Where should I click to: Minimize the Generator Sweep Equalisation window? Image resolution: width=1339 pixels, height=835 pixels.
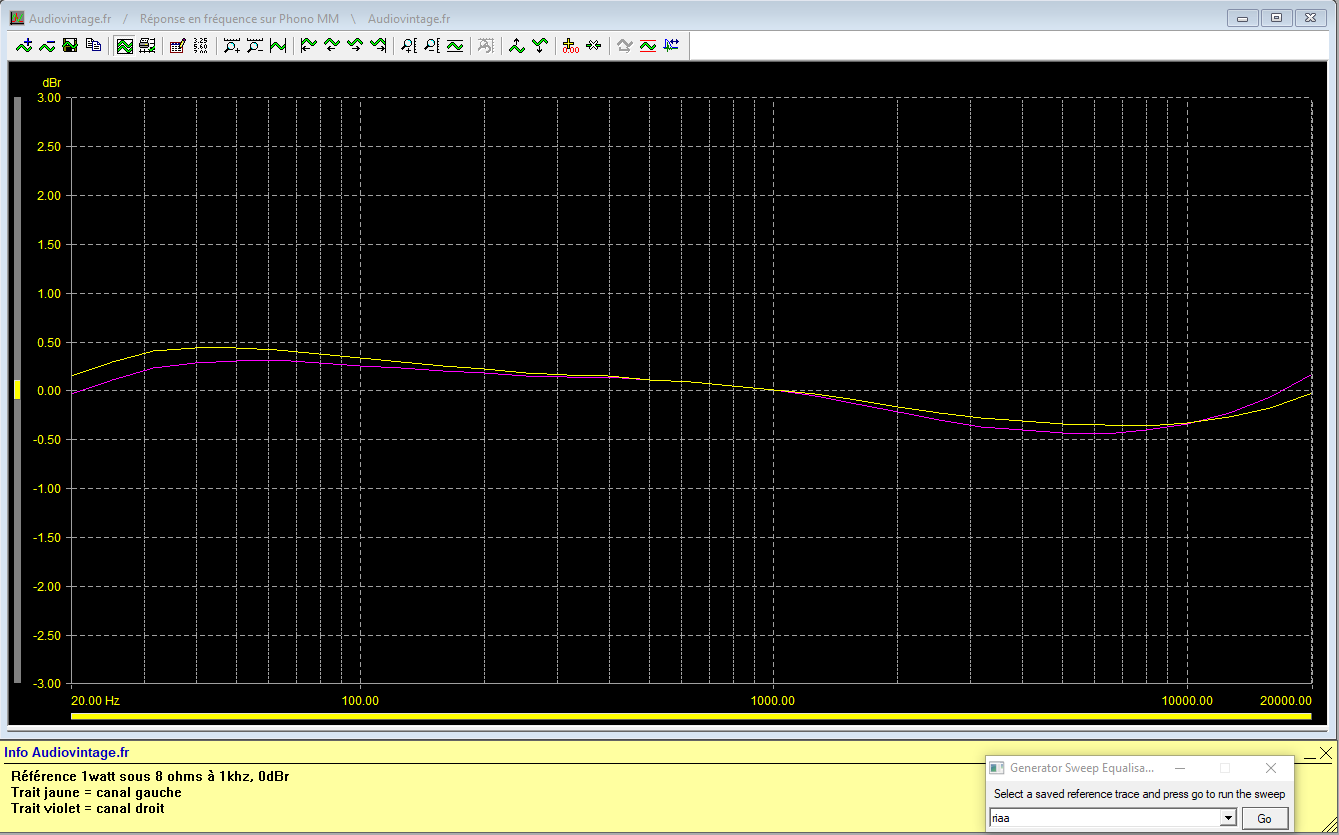1180,768
